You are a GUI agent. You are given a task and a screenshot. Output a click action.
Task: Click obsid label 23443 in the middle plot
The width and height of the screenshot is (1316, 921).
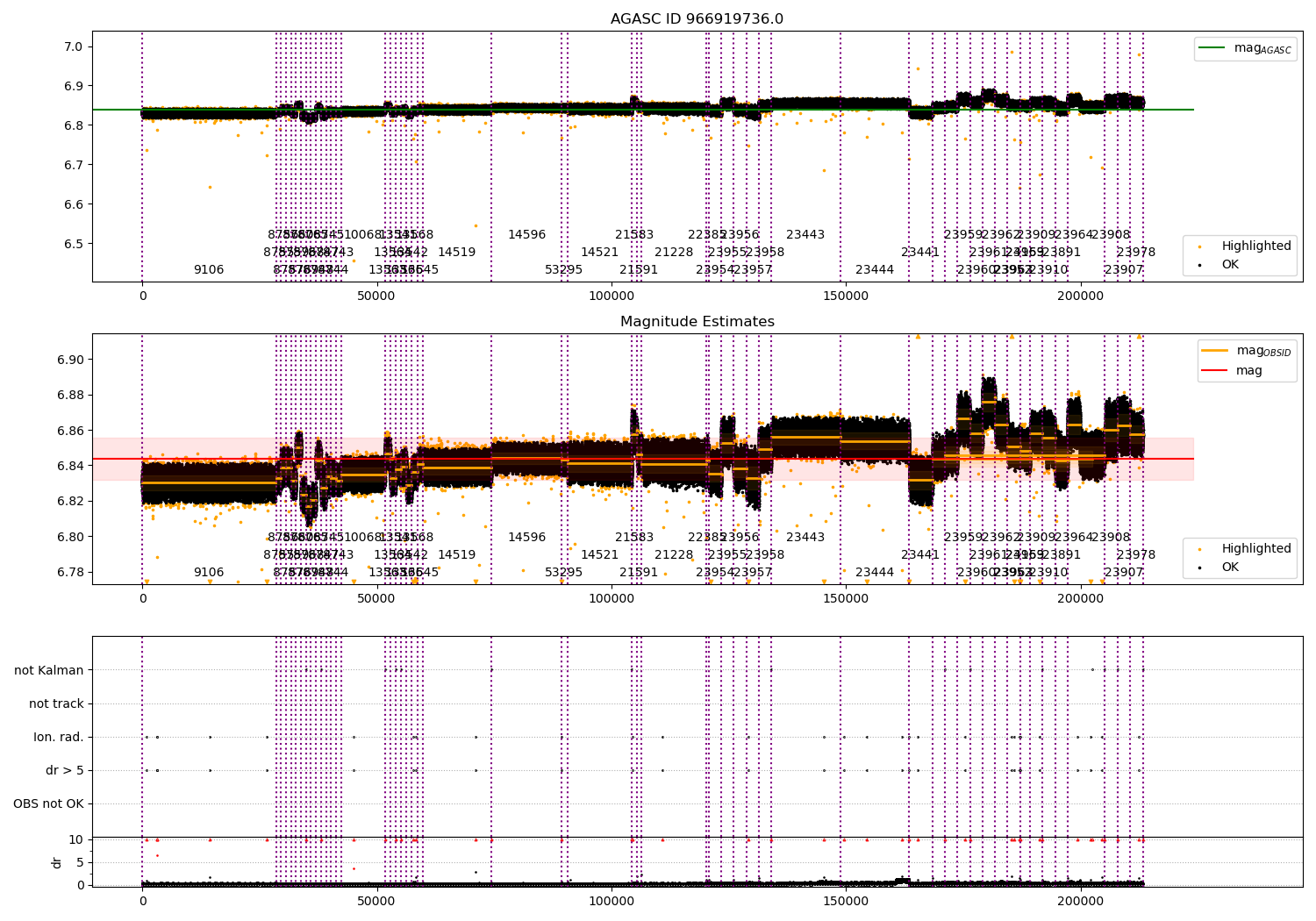[x=805, y=537]
